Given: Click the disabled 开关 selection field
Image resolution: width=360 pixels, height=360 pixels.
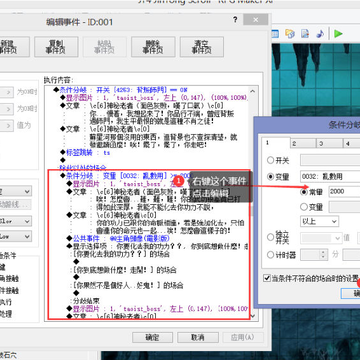Looking at the screenshot, I should 330,160.
